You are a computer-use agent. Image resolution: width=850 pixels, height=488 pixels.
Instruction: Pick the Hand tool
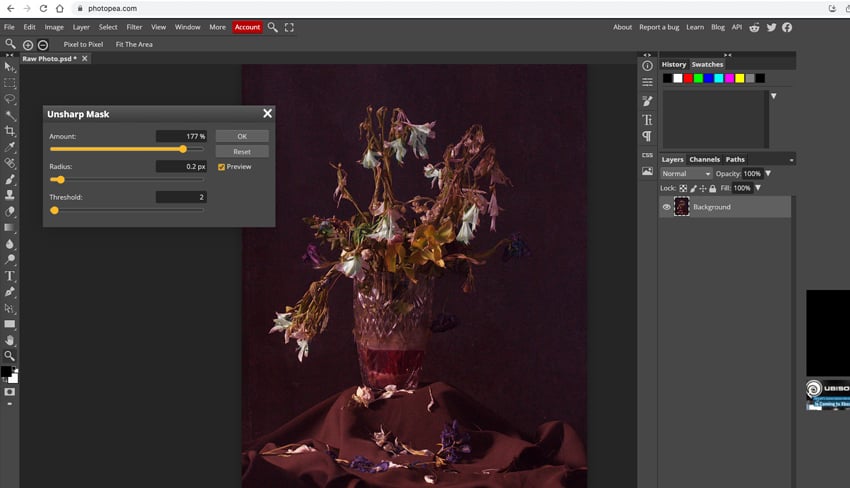coord(10,340)
